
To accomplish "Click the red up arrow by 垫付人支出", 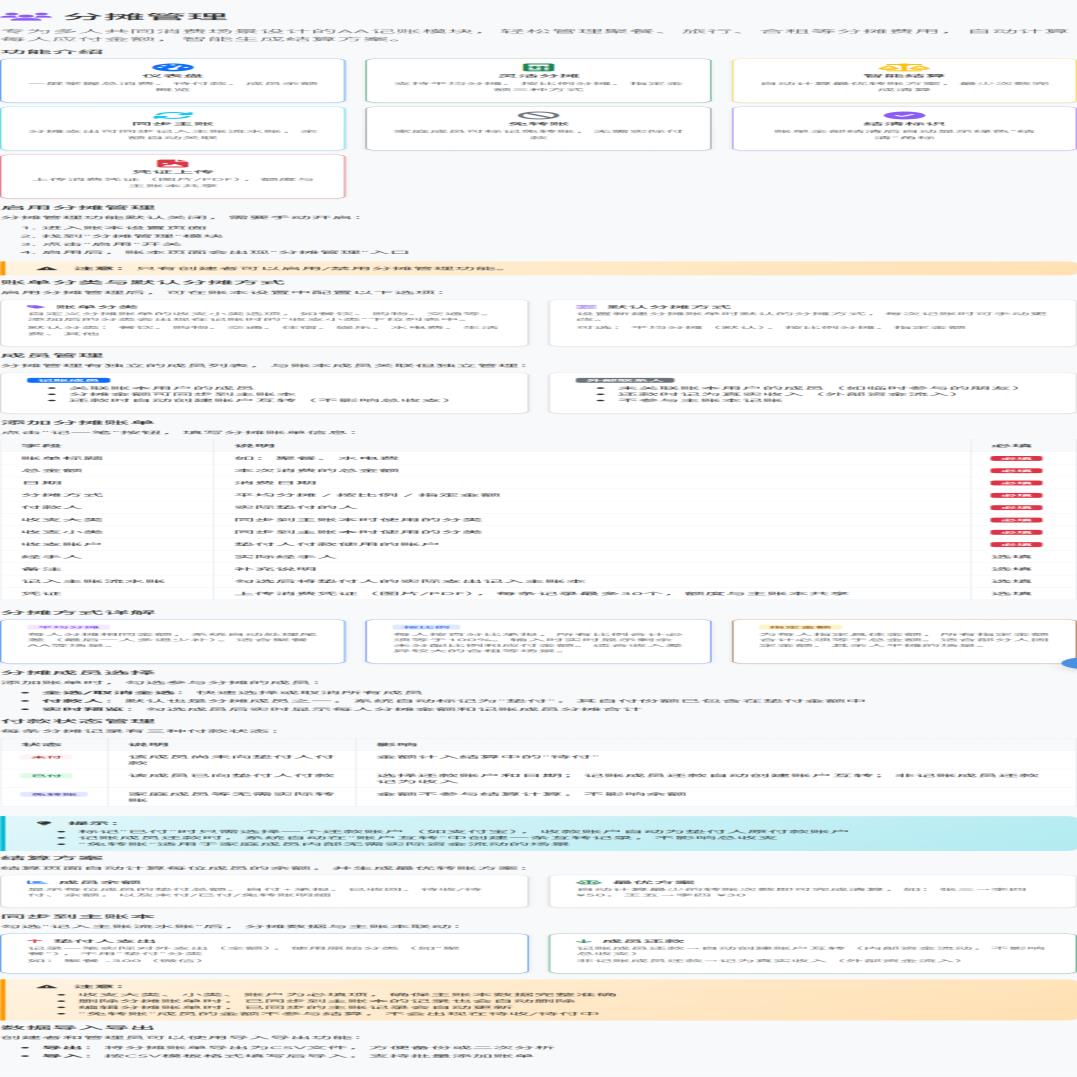I will tap(34, 941).
